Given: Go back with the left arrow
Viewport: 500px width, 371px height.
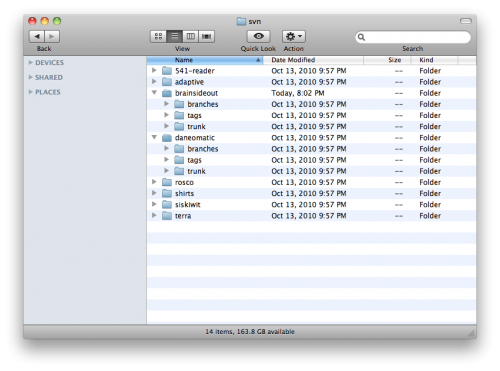Looking at the screenshot, I should click(x=37, y=36).
